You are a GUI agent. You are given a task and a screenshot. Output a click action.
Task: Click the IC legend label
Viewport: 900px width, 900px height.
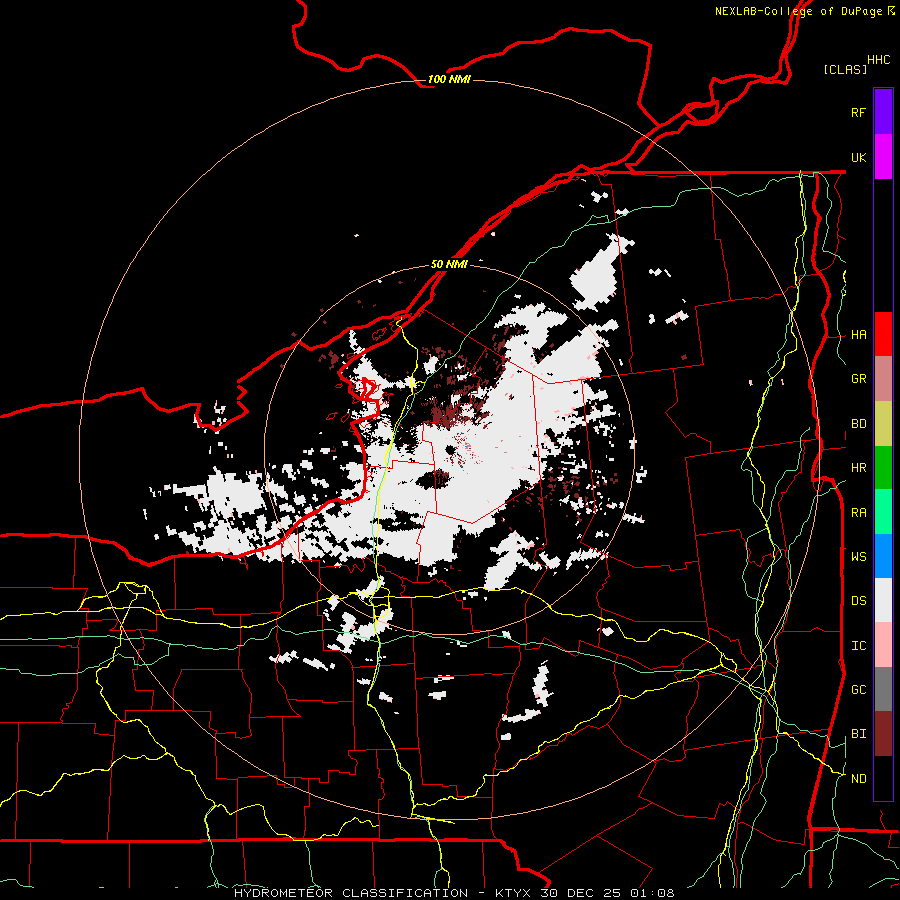(x=858, y=646)
